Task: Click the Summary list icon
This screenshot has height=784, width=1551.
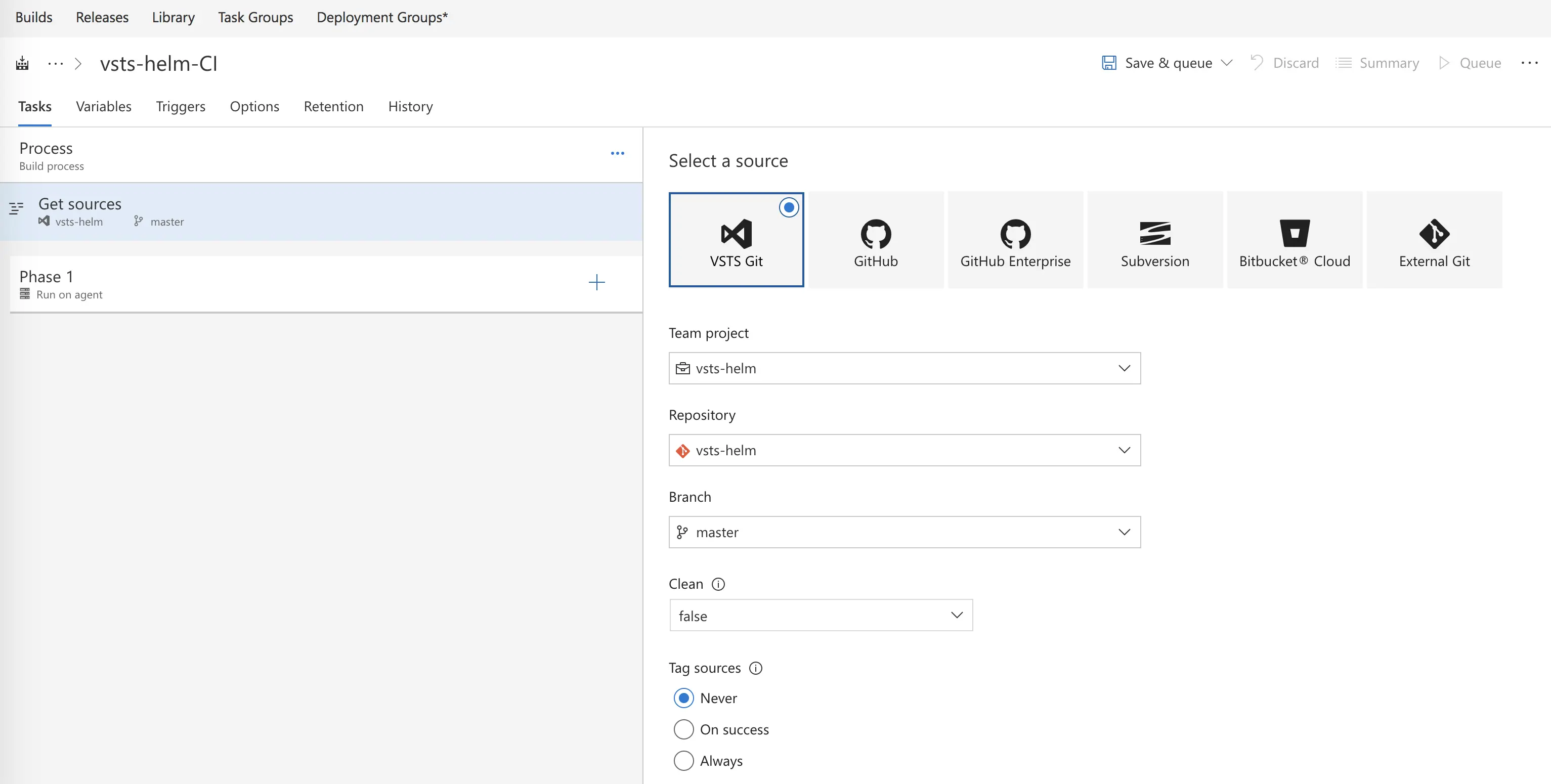Action: pos(1343,63)
